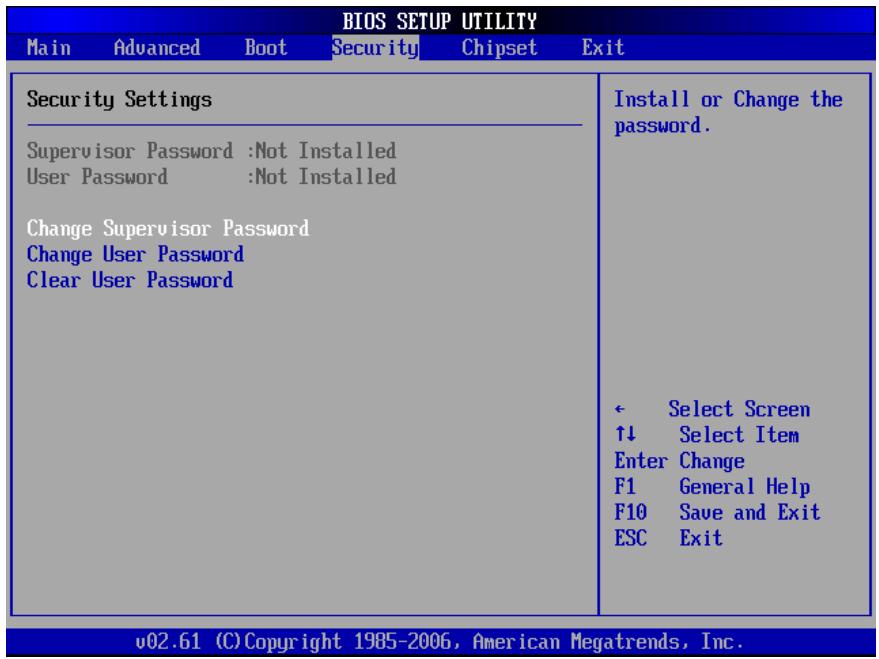This screenshot has width=879, height=659.
Task: Click the Select Screen key hint
Action: pos(739,409)
